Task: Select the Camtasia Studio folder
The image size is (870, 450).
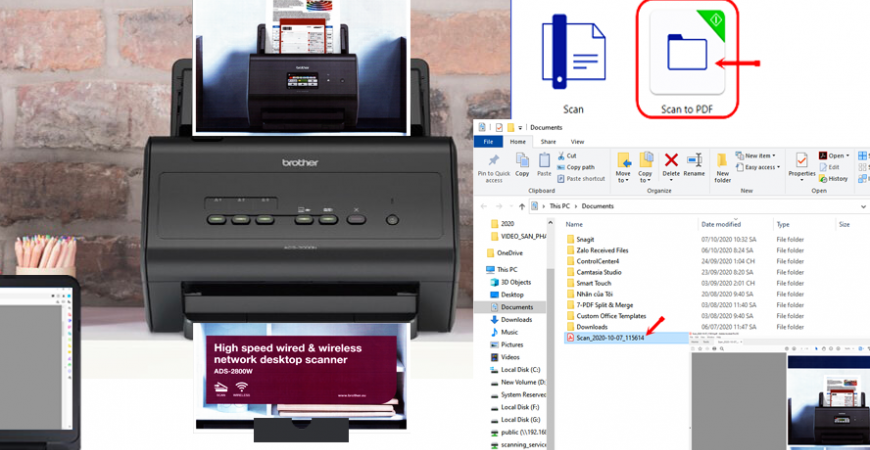Action: coord(594,272)
